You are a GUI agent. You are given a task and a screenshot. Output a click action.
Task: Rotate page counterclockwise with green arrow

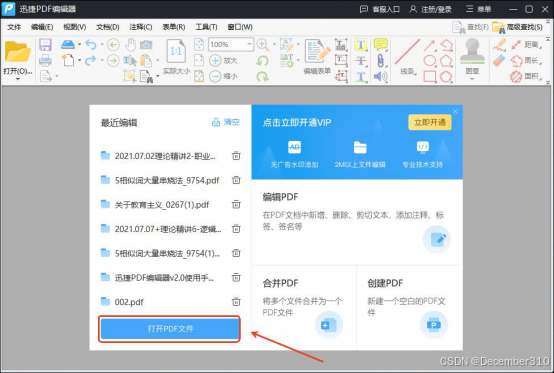tap(263, 61)
